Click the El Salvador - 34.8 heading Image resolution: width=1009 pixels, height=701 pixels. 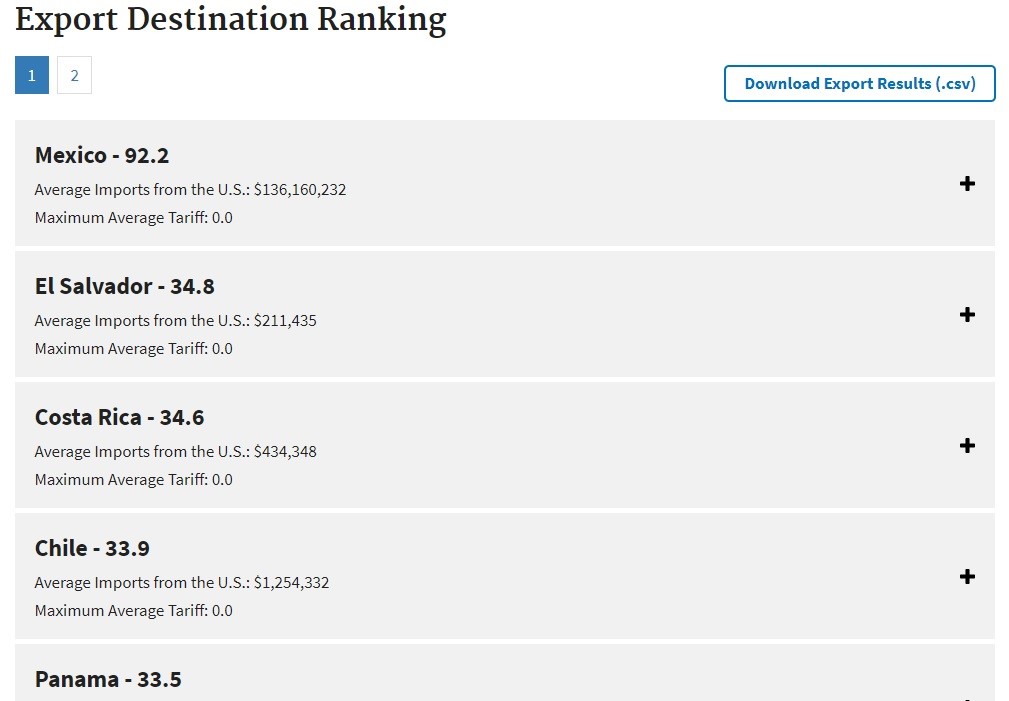(125, 286)
